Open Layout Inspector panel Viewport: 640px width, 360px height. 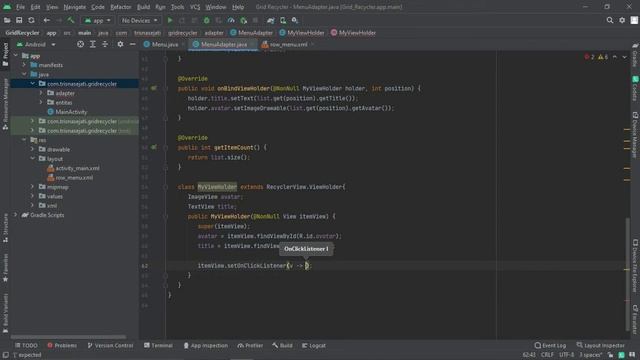(600, 345)
